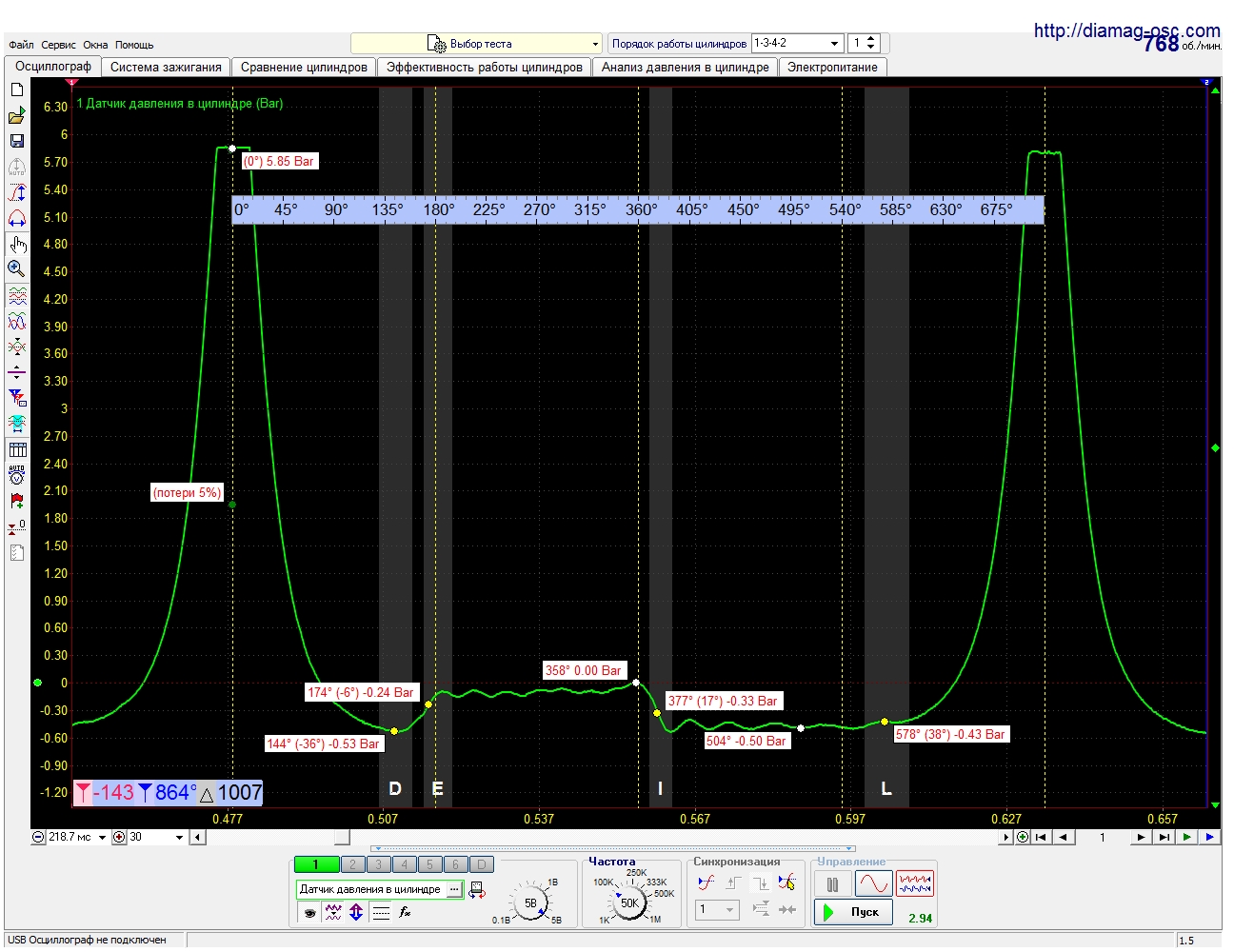Go to previous frame arrow

[1064, 838]
